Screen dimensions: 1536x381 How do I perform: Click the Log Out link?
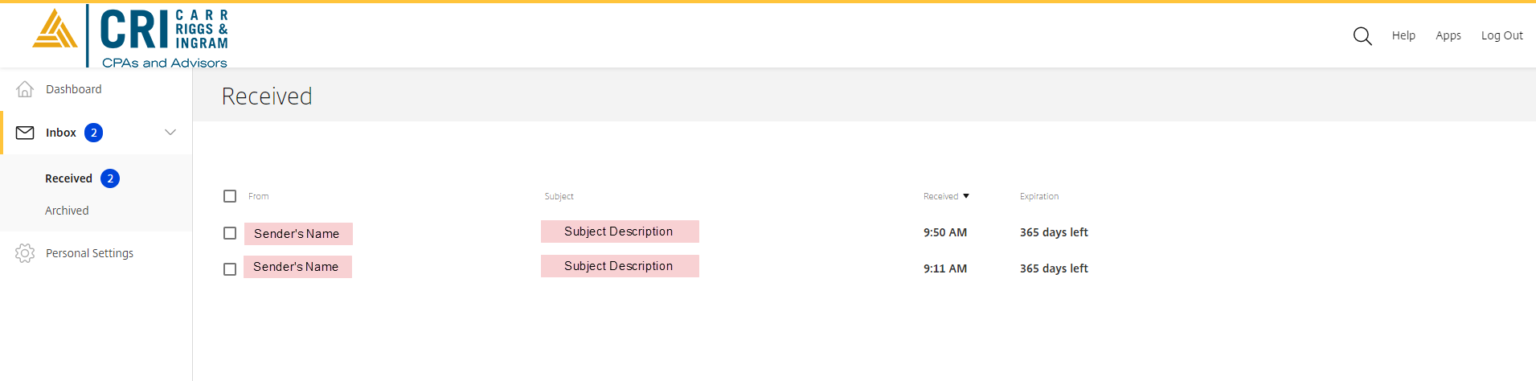tap(1502, 36)
